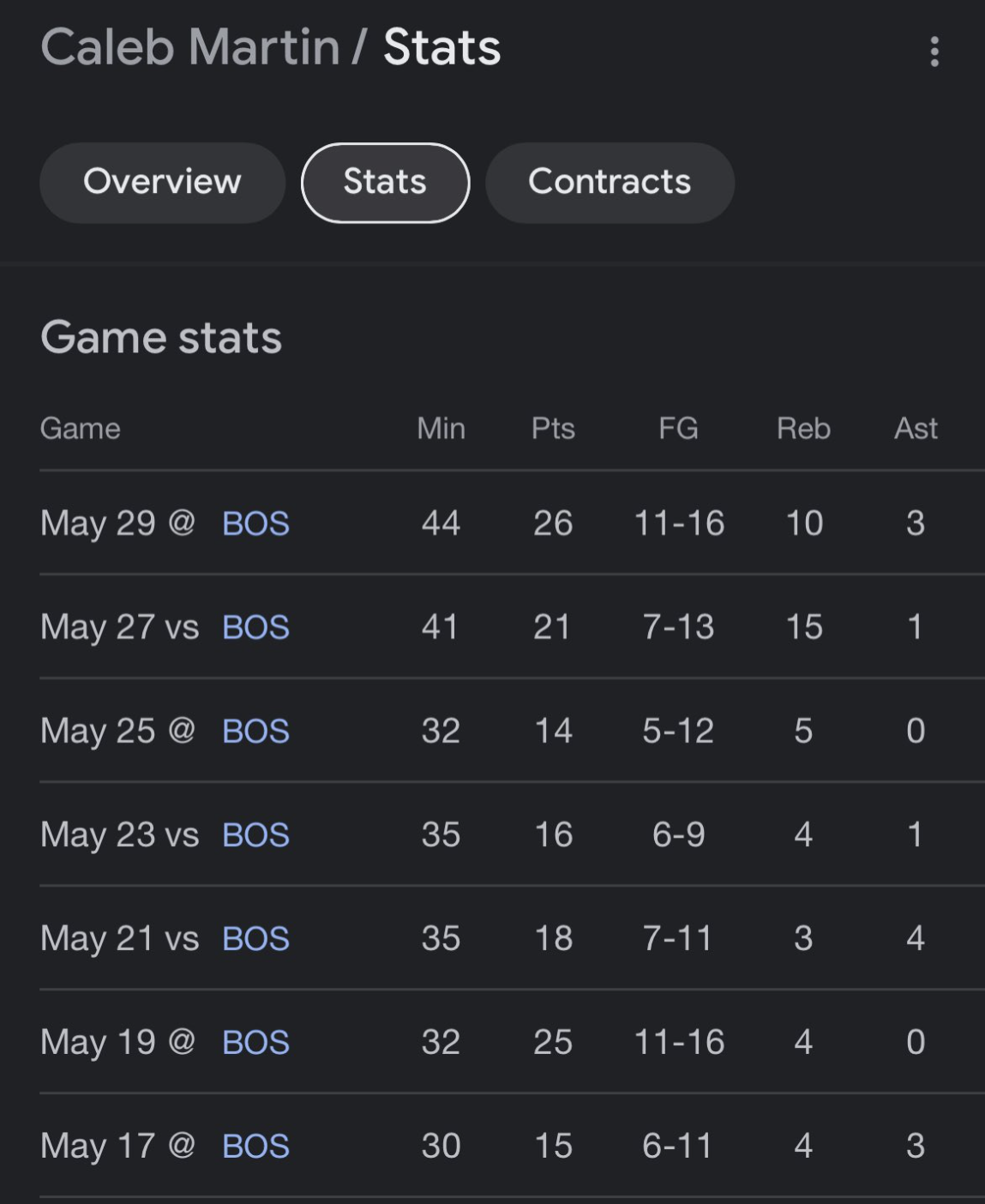Click the Game stats section heading
Image resolution: width=985 pixels, height=1204 pixels.
(x=161, y=337)
